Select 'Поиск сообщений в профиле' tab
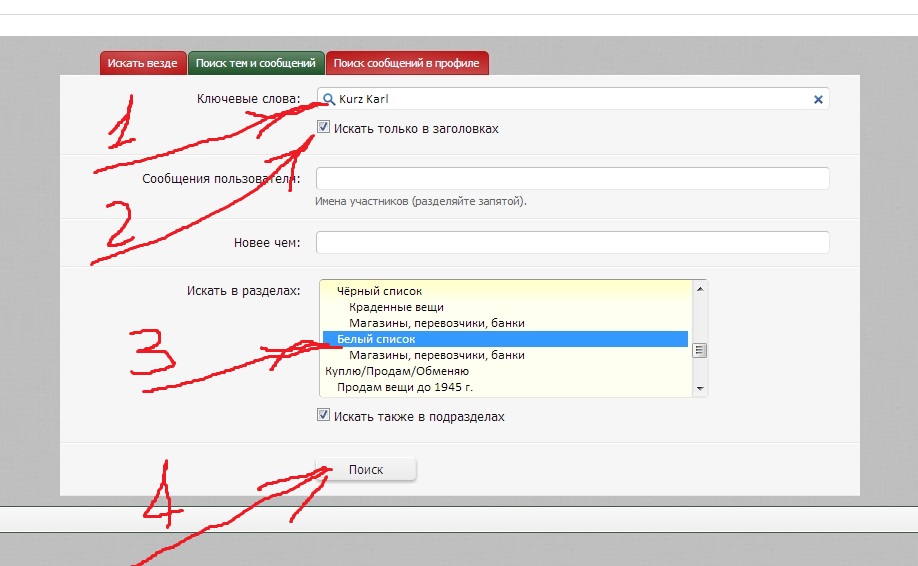Viewport: 918px width, 566px height. [406, 63]
